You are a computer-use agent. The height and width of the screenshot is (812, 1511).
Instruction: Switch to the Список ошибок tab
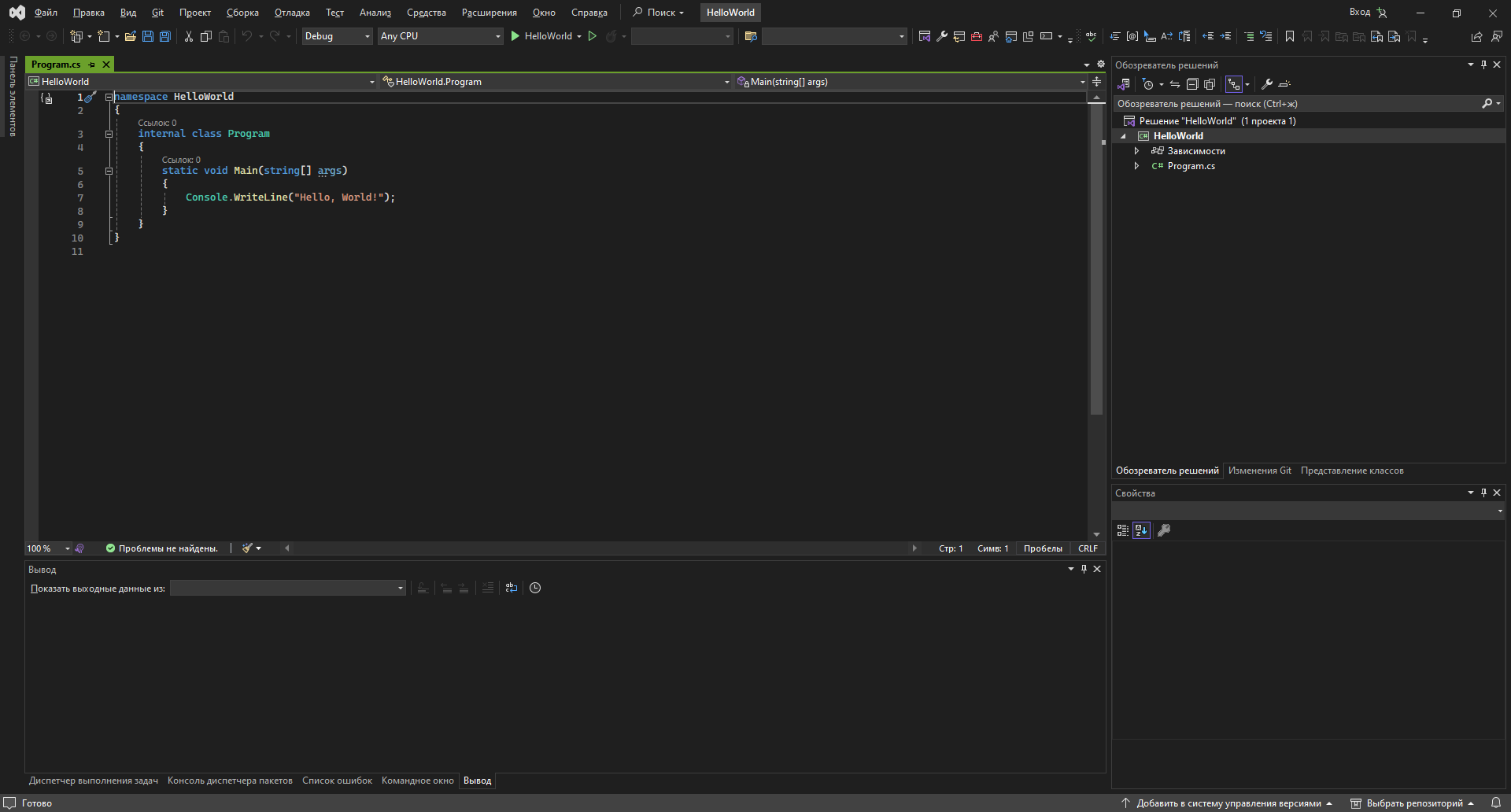337,781
